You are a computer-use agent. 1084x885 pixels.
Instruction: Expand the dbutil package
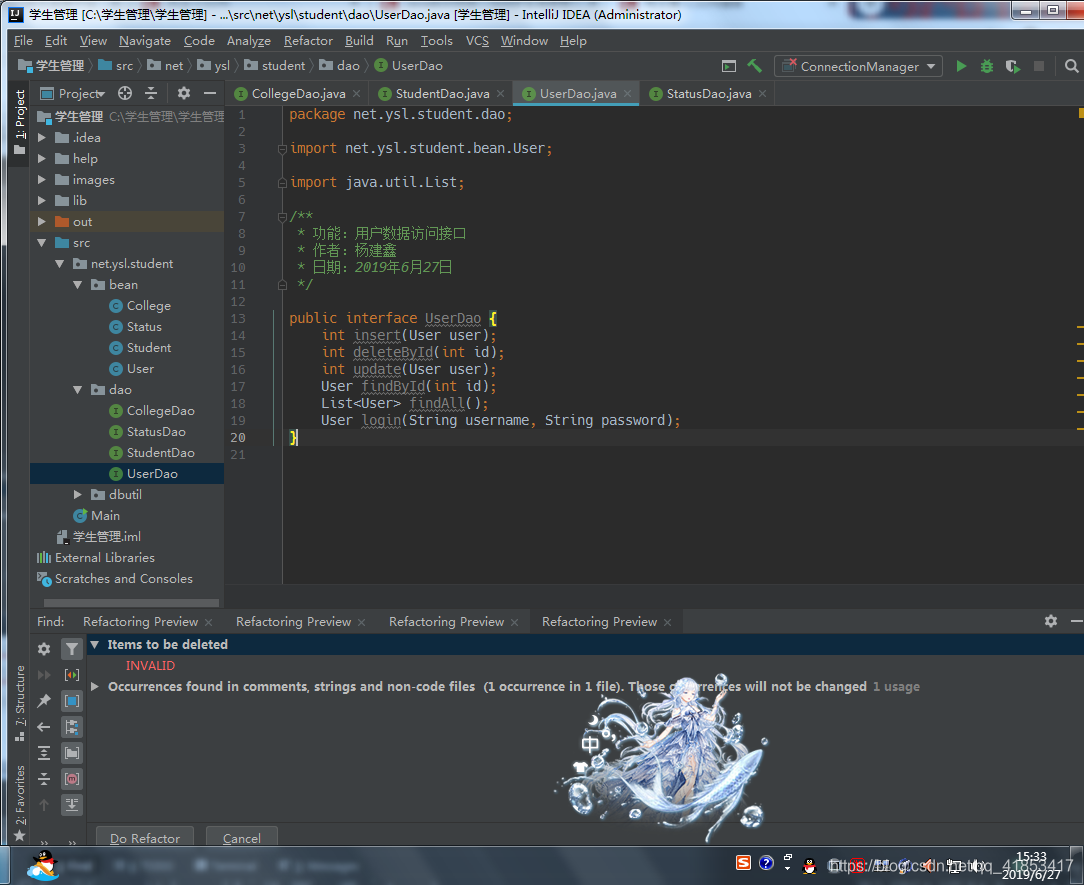(x=77, y=494)
